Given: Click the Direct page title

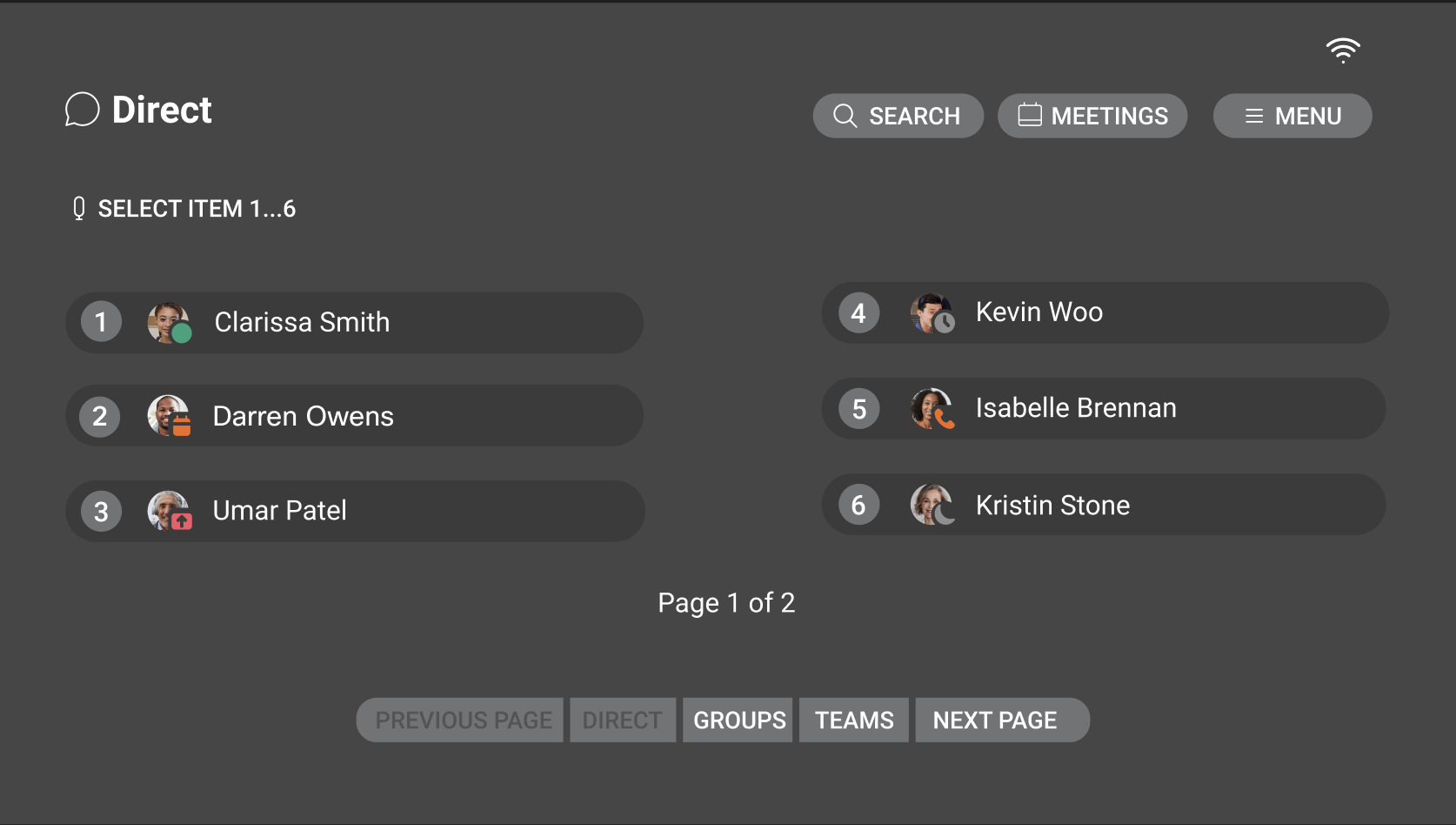Looking at the screenshot, I should click(162, 110).
